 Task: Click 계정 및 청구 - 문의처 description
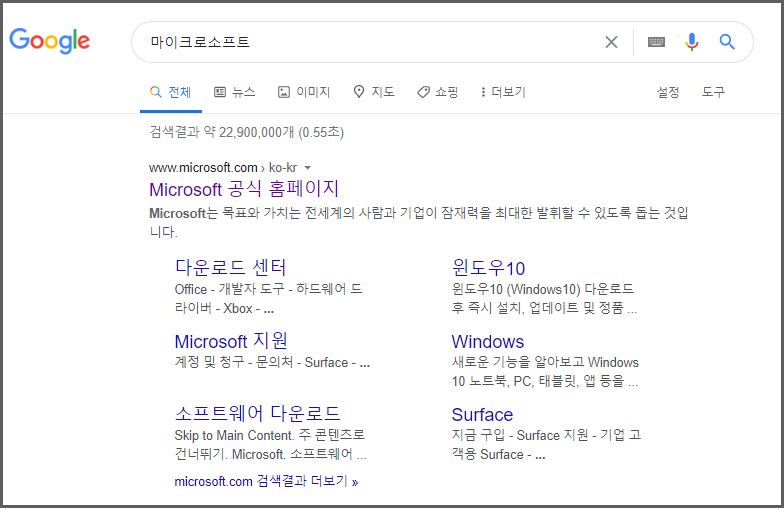[272, 362]
